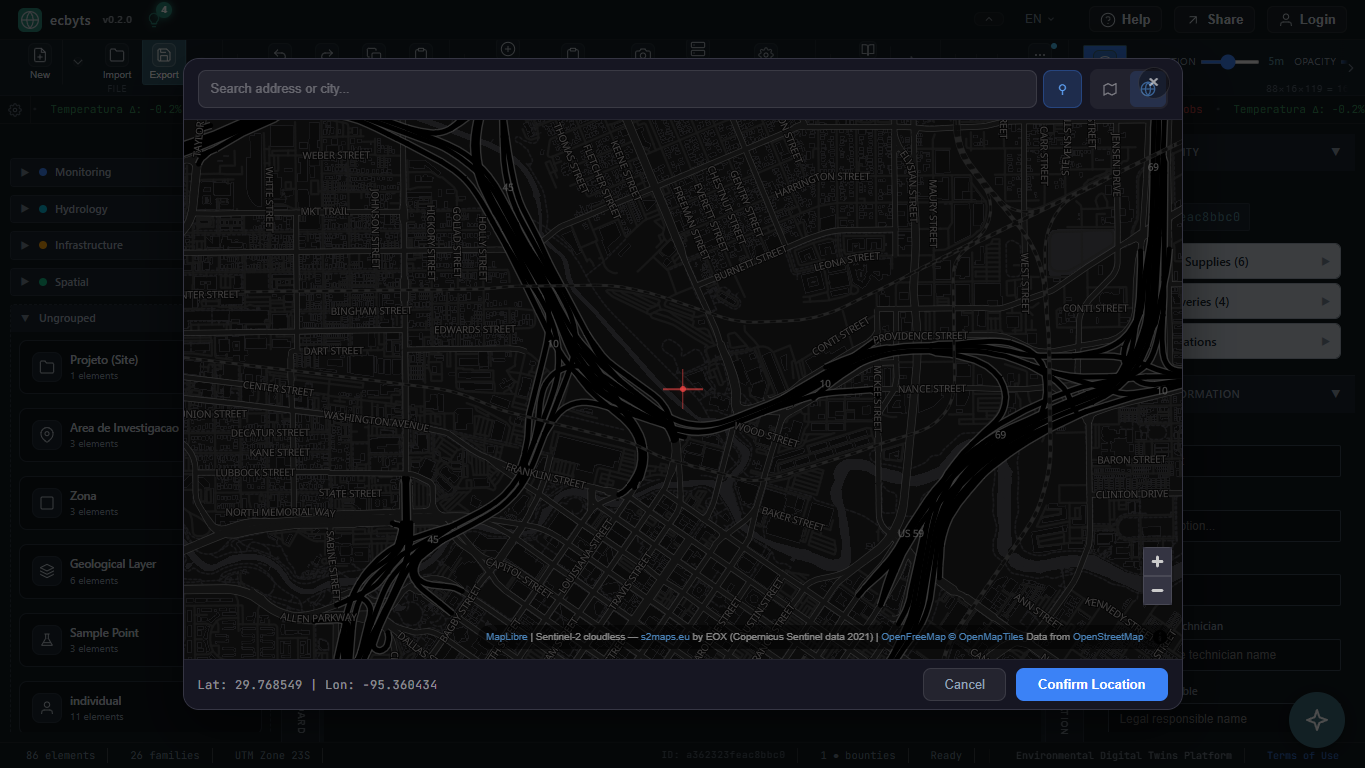Click the latitude and longitude readout
The height and width of the screenshot is (768, 1365).
point(317,685)
